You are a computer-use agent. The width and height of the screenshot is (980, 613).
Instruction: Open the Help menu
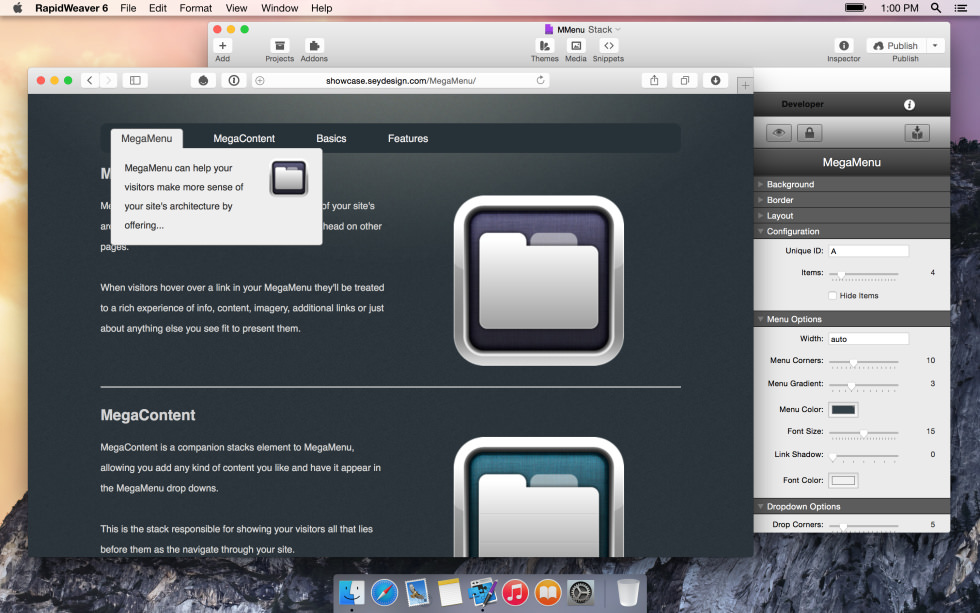tap(321, 8)
